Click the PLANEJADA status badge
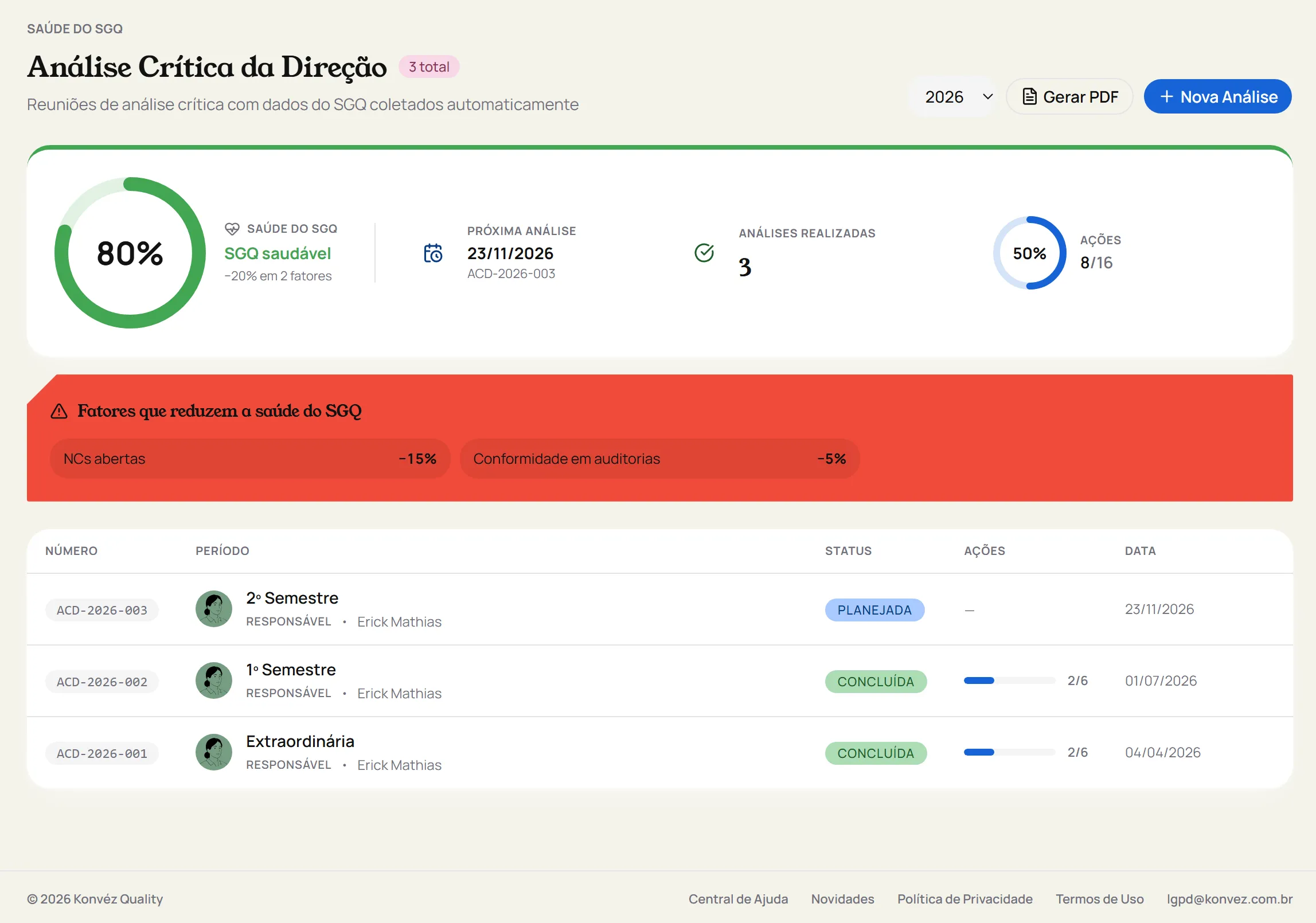The image size is (1316, 923). [874, 610]
